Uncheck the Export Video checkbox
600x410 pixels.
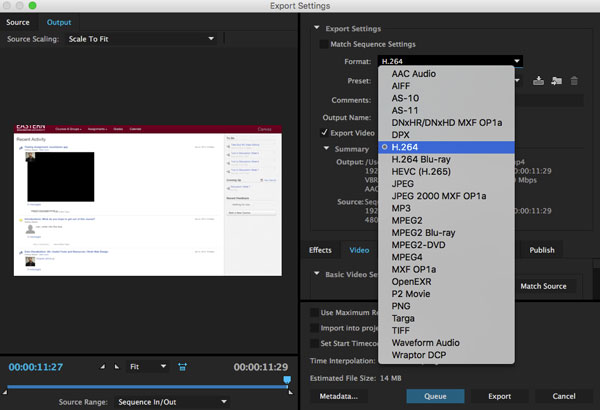tap(324, 133)
